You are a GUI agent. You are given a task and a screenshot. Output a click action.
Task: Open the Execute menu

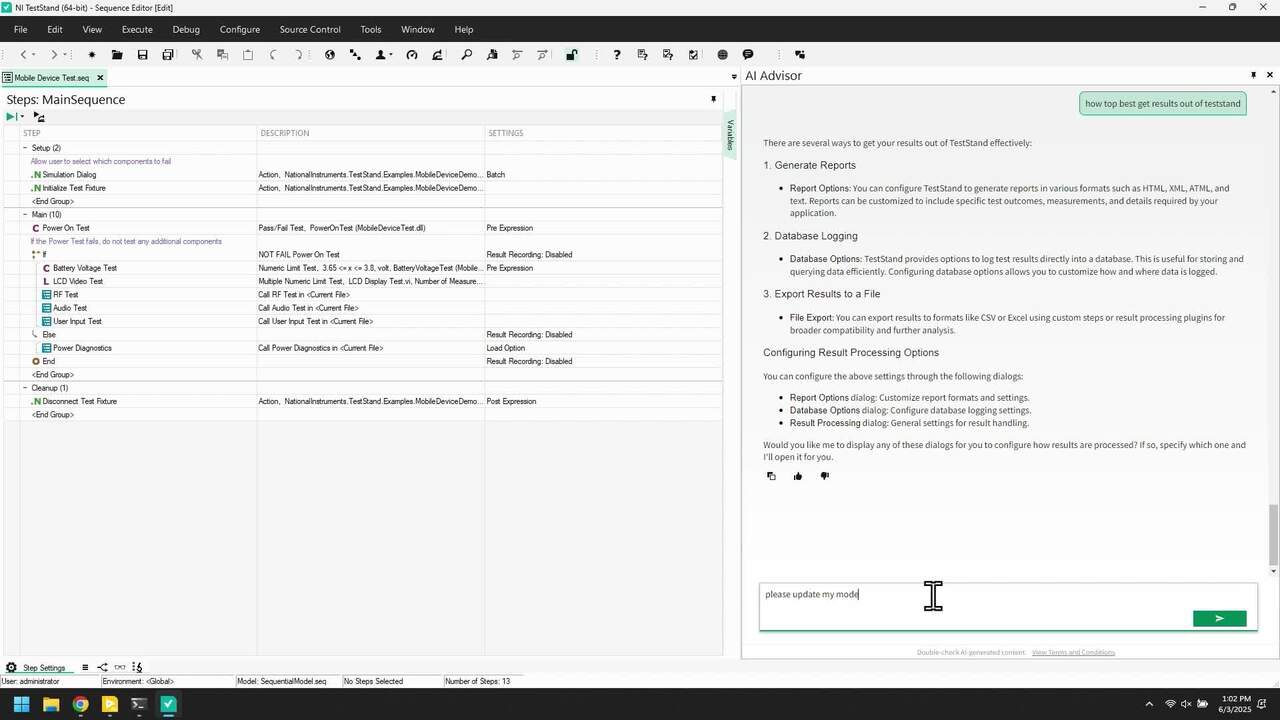(136, 29)
